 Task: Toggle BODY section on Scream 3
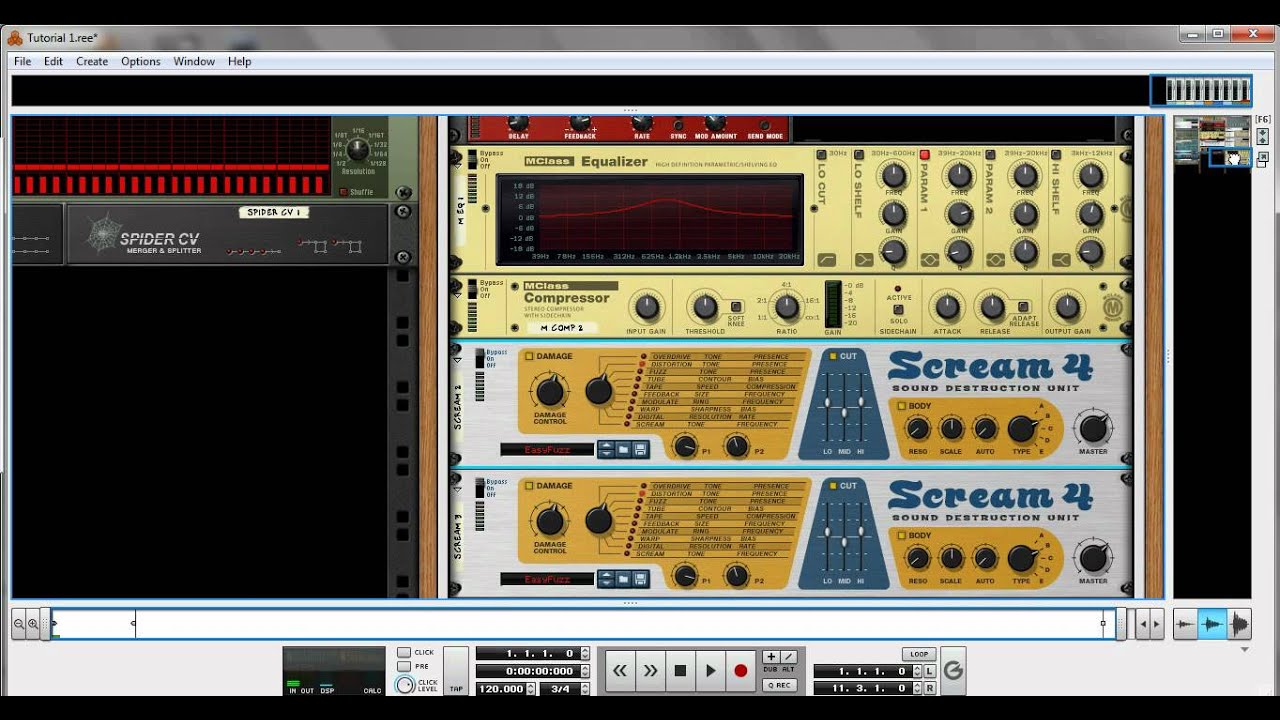click(x=901, y=536)
